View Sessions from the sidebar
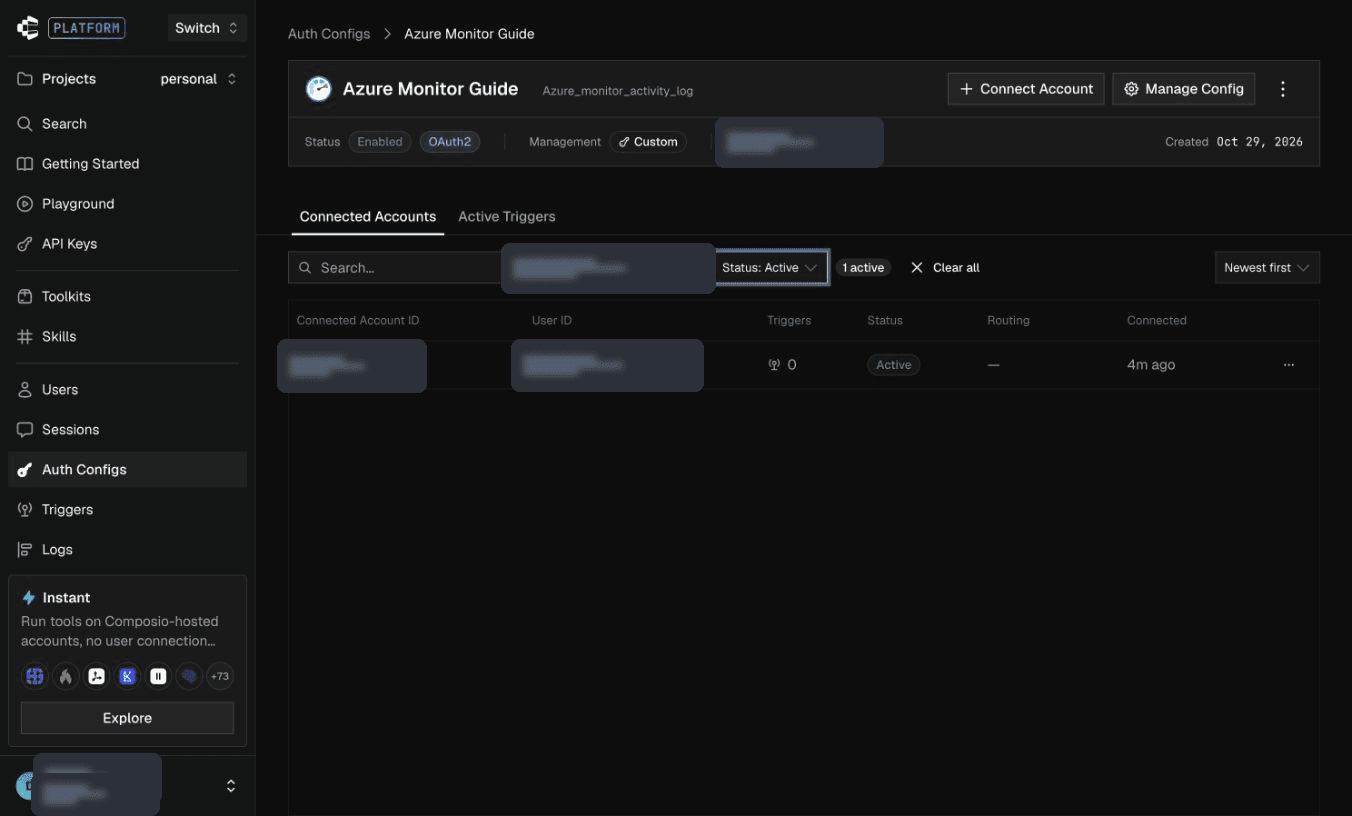 [127, 430]
